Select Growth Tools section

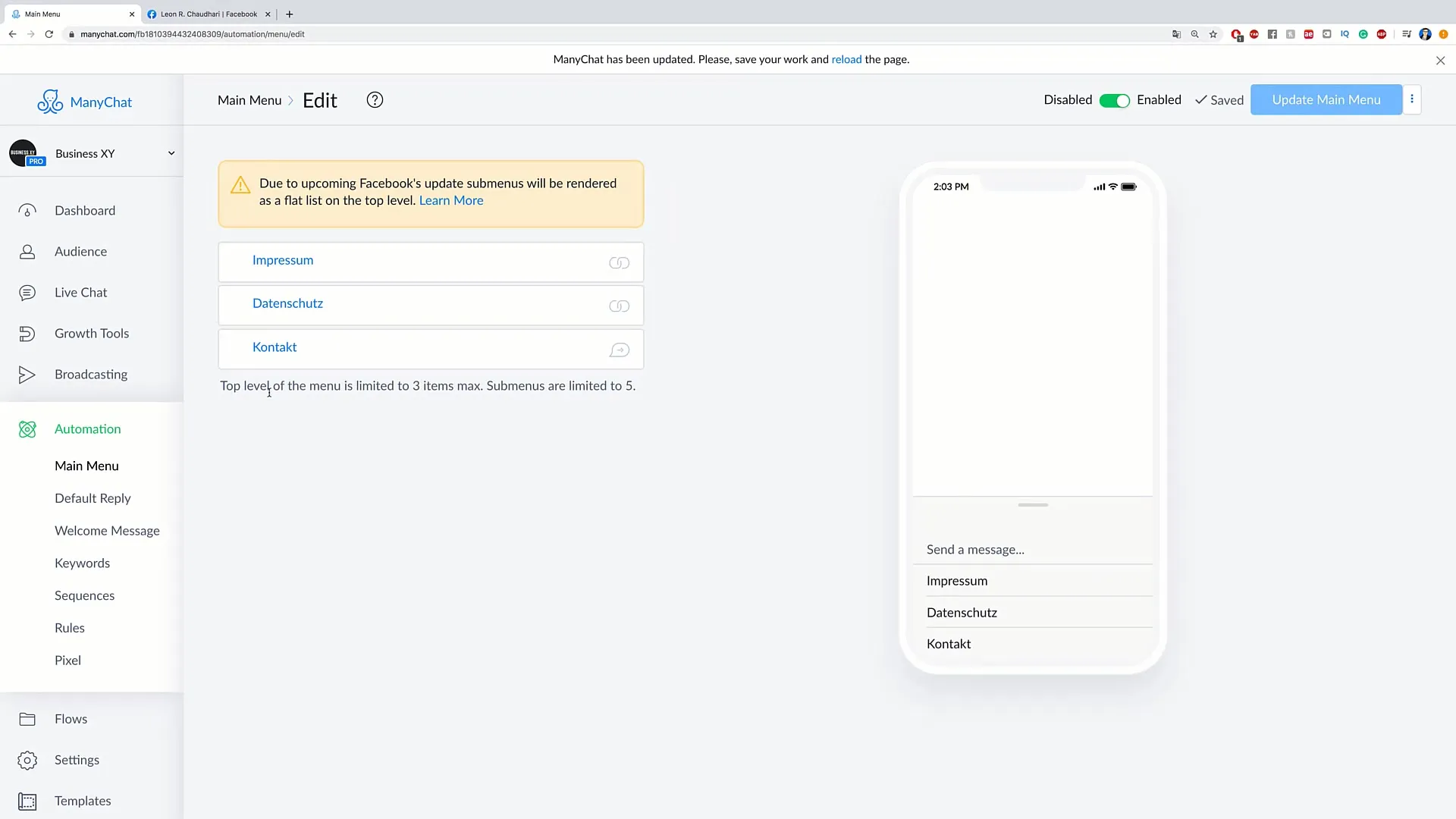[x=92, y=332]
